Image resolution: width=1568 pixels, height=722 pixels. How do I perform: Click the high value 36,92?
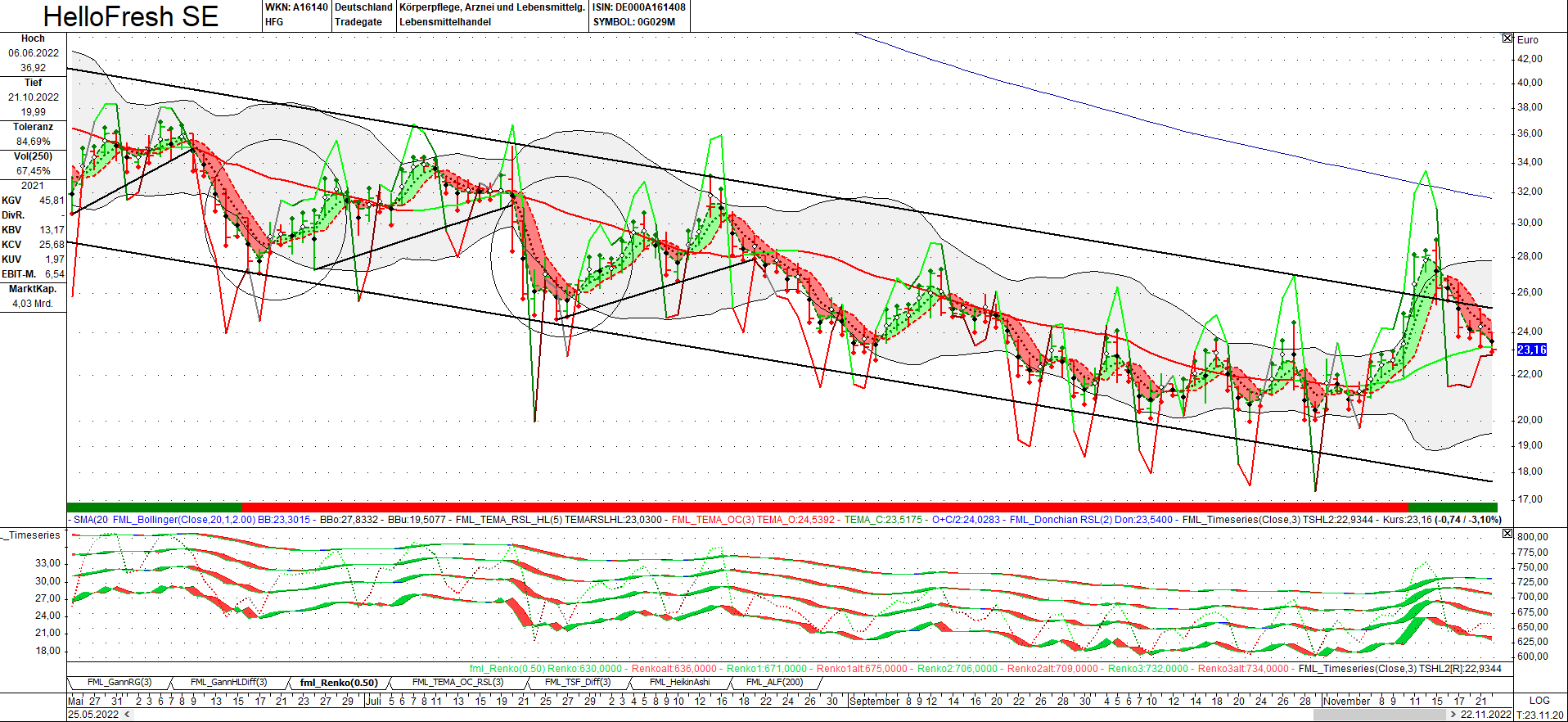click(x=34, y=68)
